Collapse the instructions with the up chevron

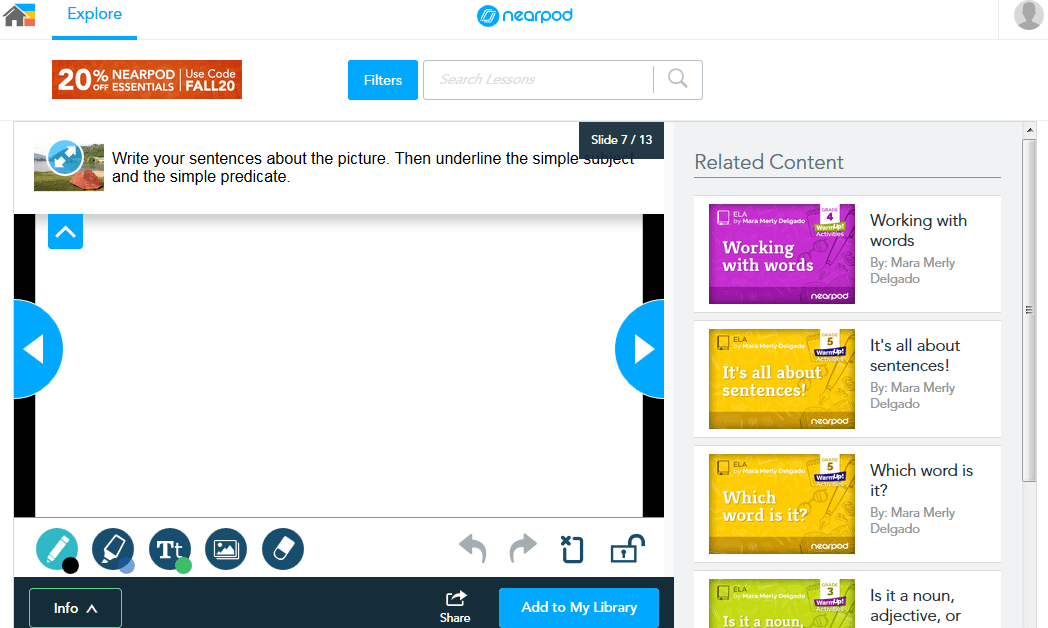pos(65,232)
